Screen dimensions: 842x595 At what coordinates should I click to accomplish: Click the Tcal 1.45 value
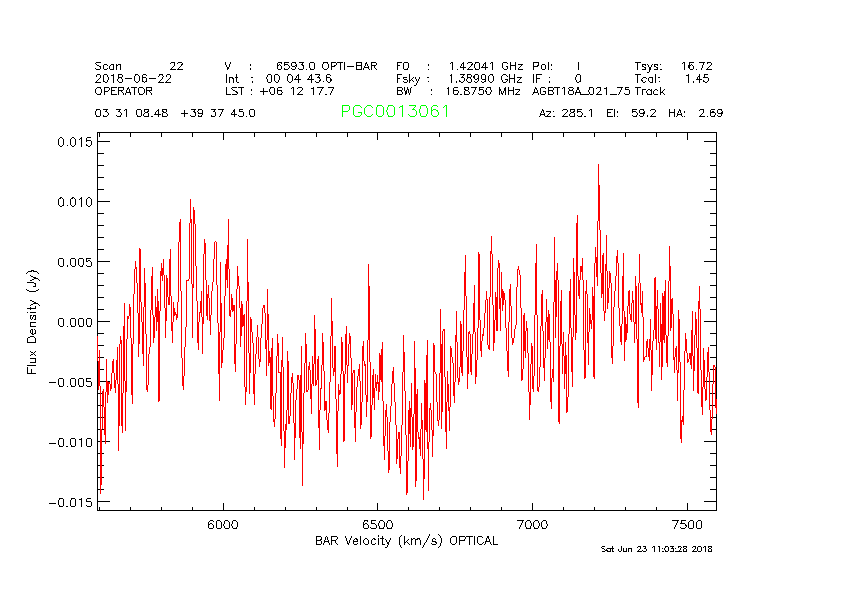click(x=673, y=78)
